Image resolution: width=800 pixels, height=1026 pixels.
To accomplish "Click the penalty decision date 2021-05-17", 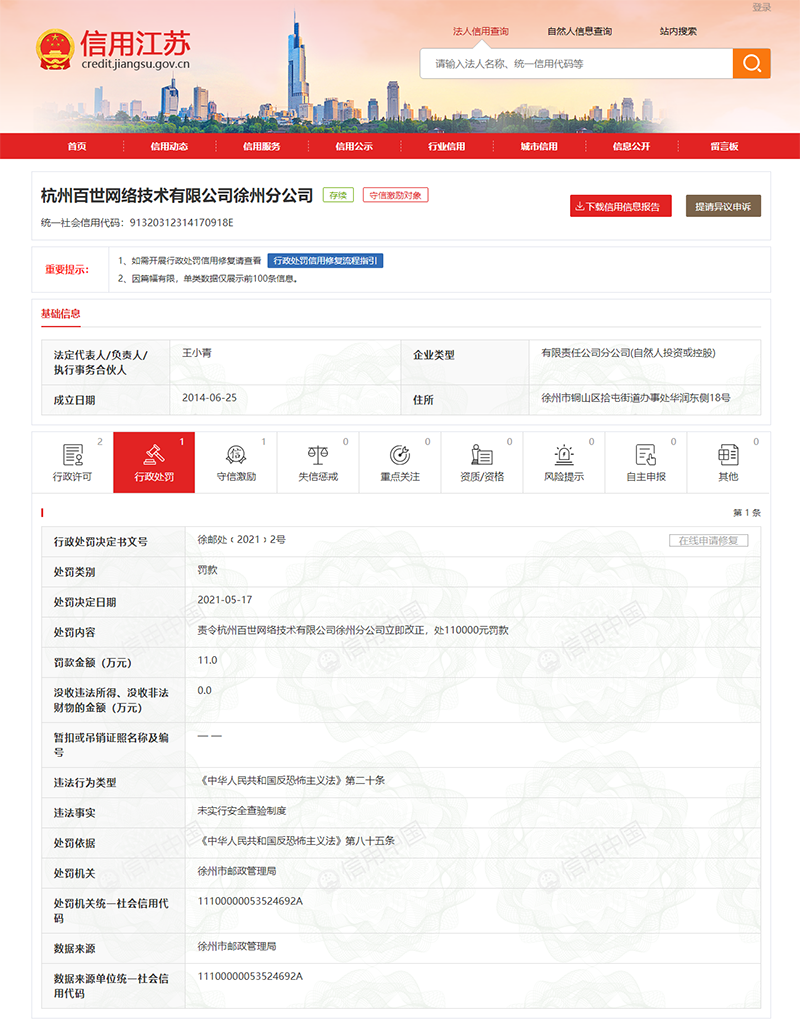I will click(225, 599).
